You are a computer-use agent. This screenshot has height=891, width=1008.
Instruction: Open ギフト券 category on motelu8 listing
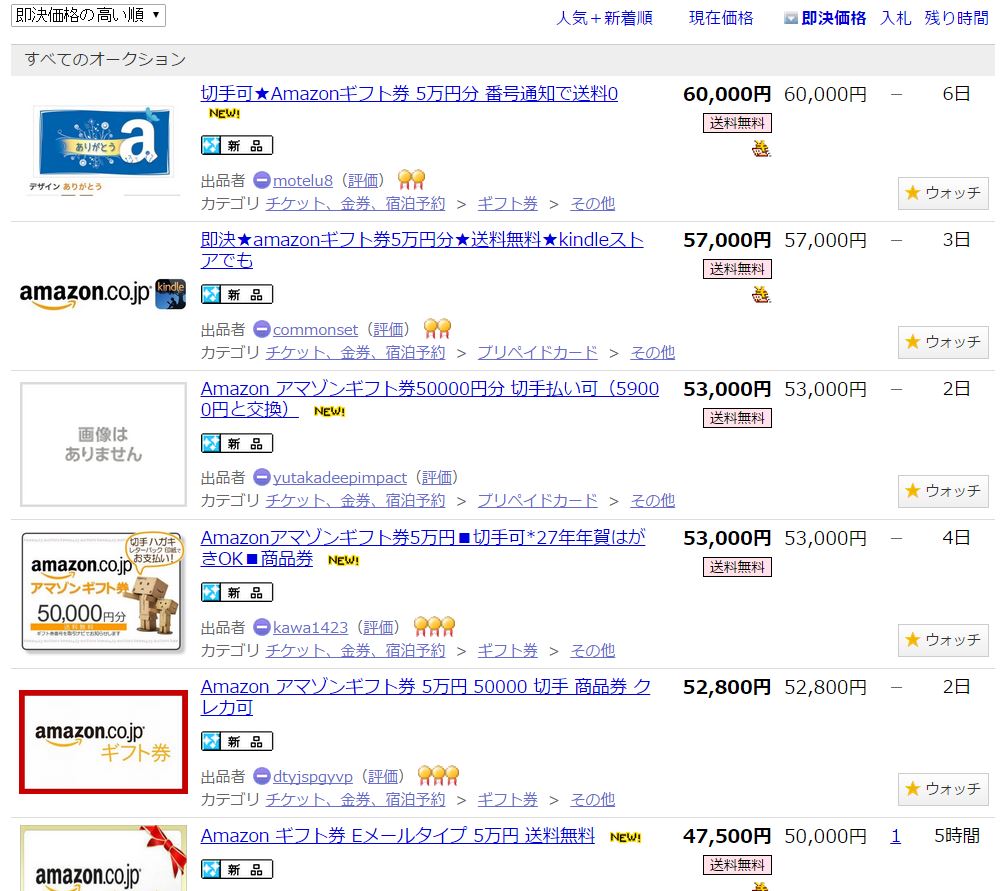pos(507,203)
